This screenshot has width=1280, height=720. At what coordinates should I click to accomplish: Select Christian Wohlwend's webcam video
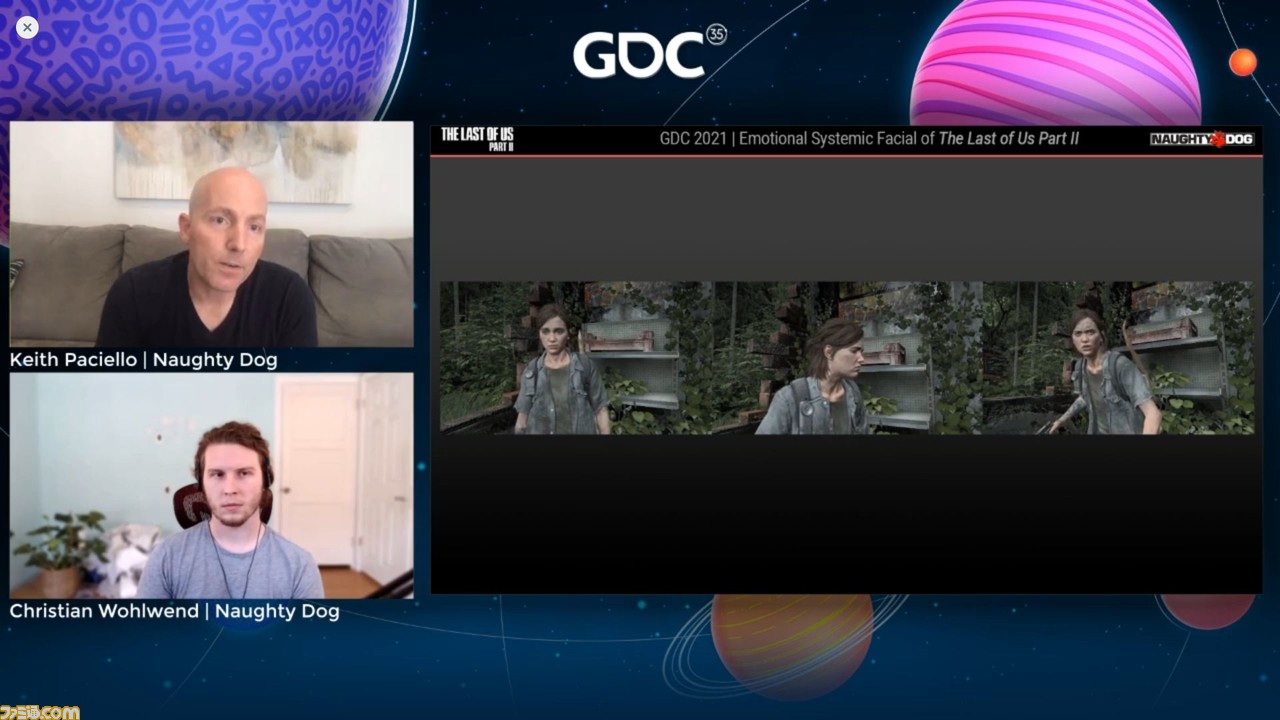point(211,485)
